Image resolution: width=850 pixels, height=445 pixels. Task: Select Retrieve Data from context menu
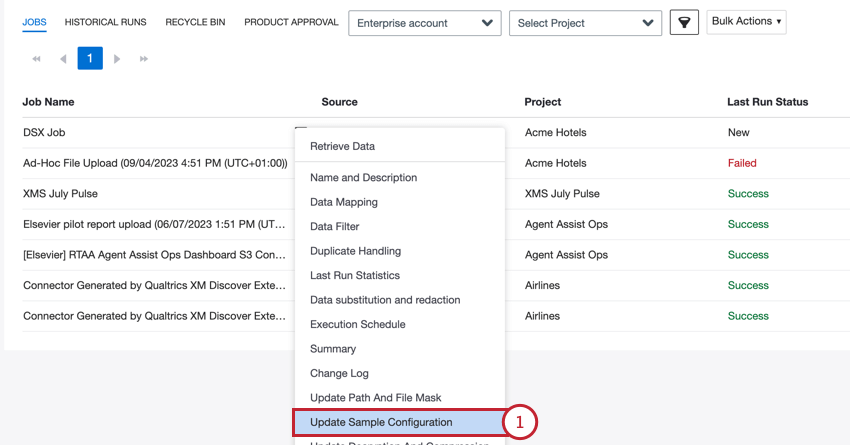pyautogui.click(x=342, y=146)
